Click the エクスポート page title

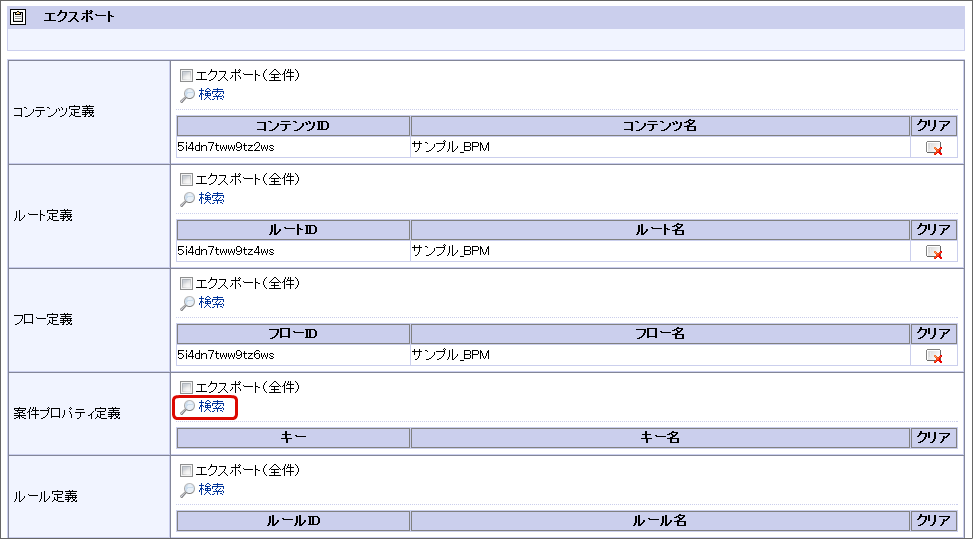point(79,17)
